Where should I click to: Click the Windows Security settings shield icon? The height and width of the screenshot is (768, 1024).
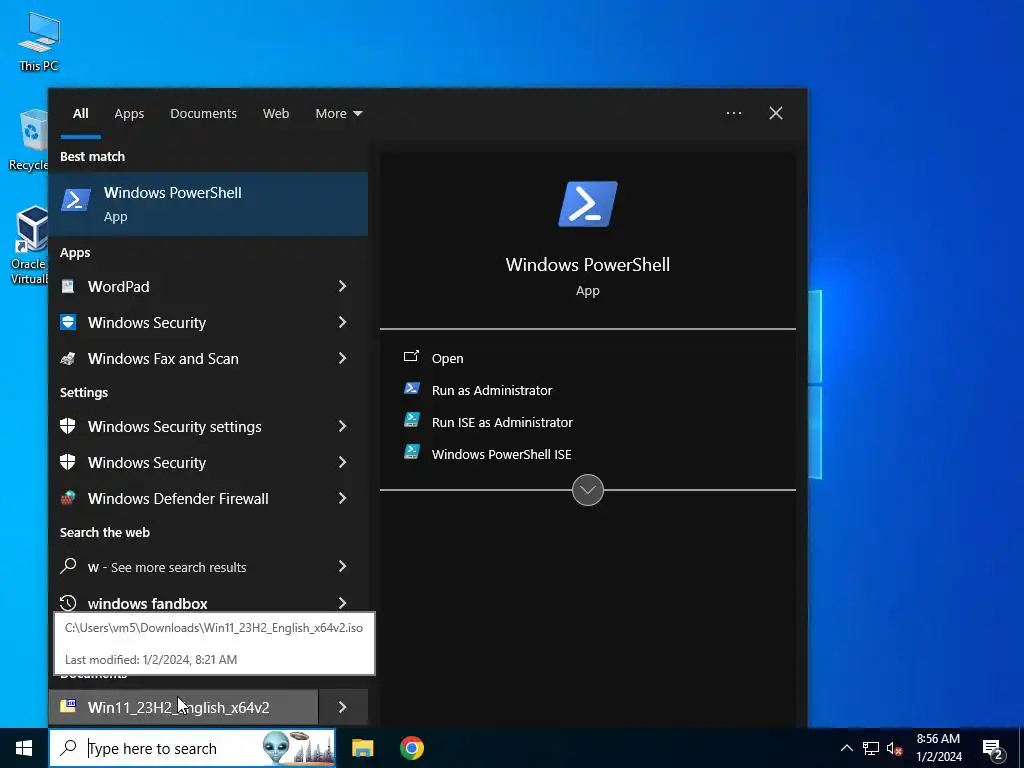68,426
